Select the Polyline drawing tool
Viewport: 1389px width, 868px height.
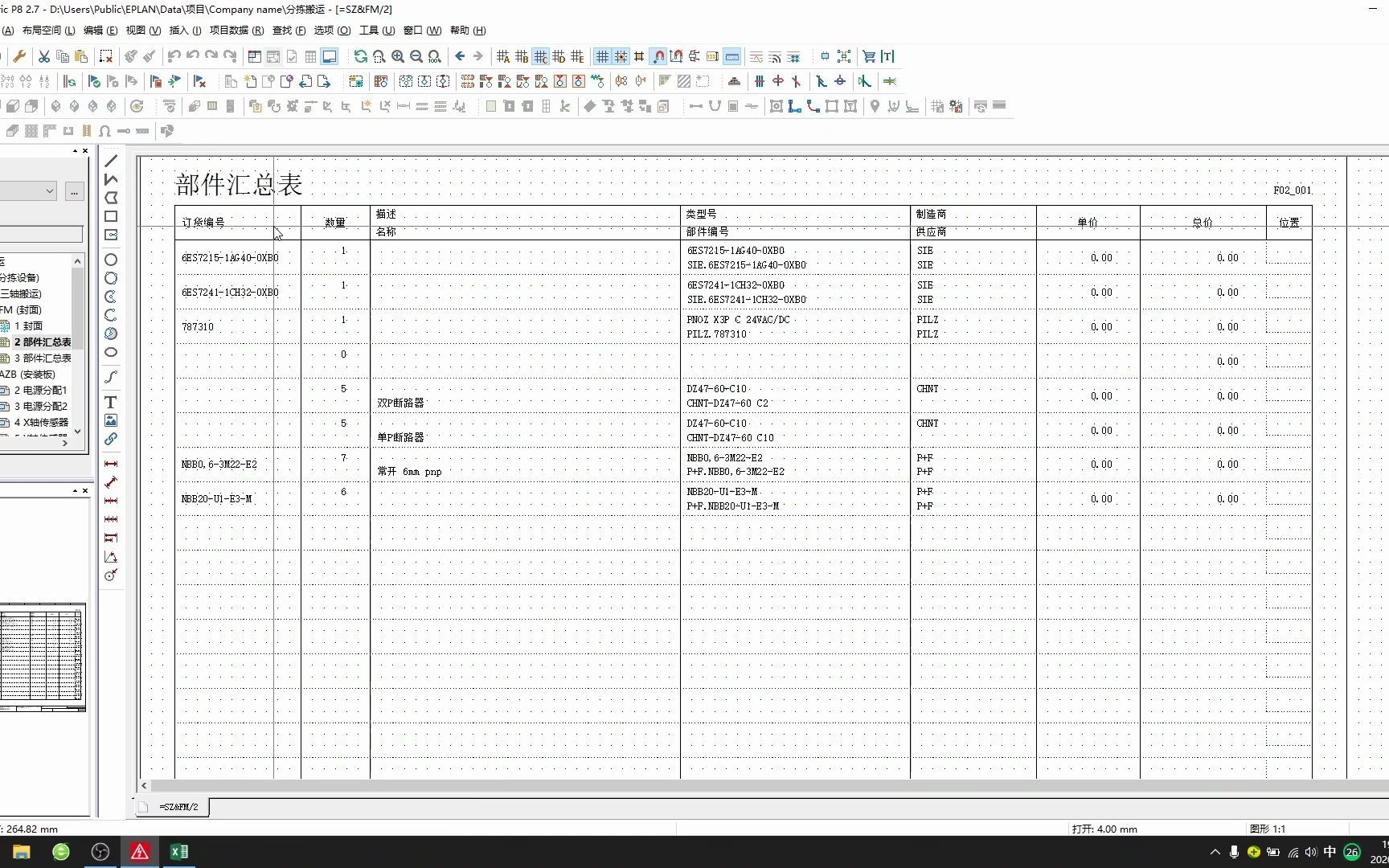coord(111,179)
